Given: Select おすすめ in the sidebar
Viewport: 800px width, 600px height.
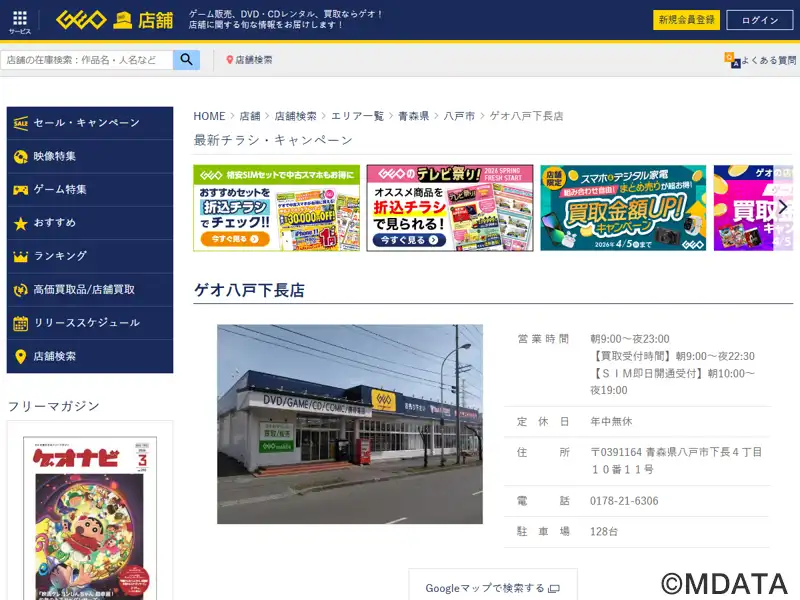Looking at the screenshot, I should coord(90,223).
